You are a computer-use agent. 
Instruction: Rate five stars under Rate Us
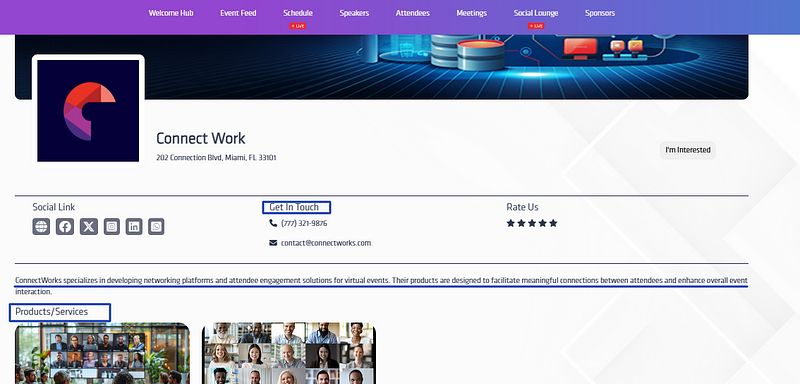coord(554,223)
